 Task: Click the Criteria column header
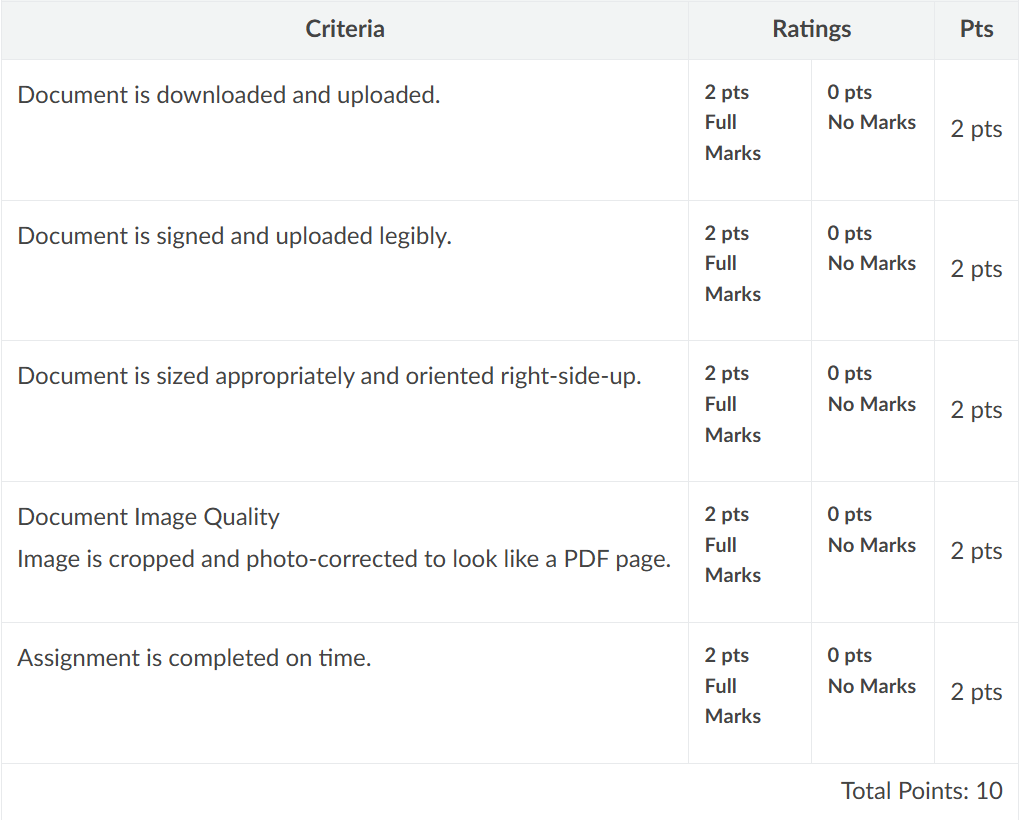click(x=345, y=29)
